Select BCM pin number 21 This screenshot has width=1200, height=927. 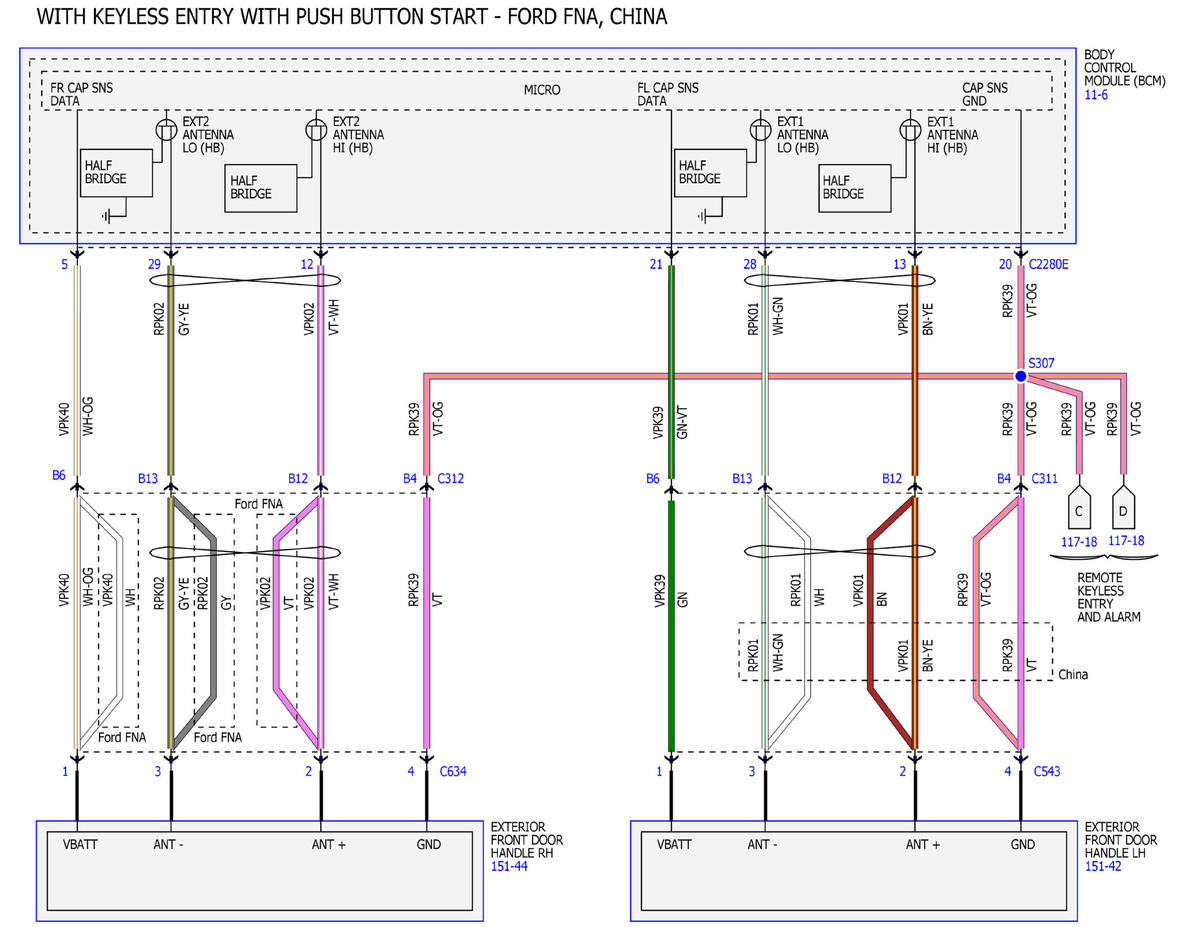coord(656,264)
